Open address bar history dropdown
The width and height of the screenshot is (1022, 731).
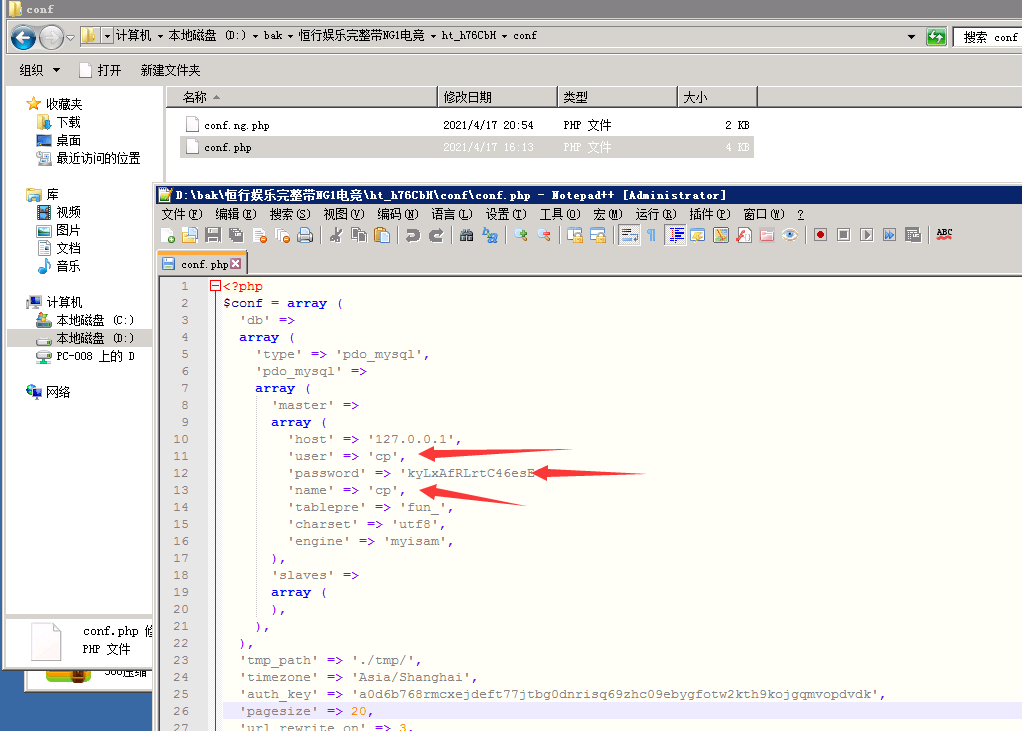pos(911,36)
